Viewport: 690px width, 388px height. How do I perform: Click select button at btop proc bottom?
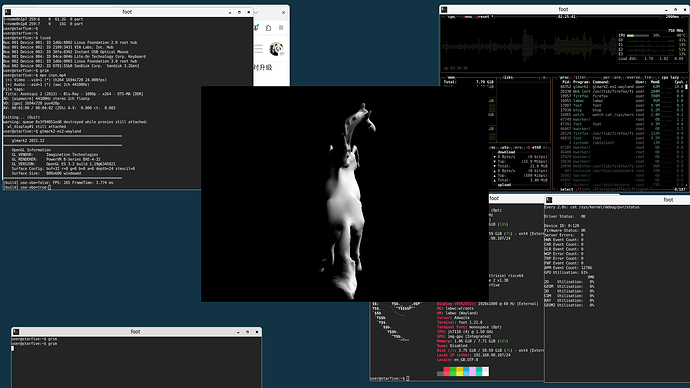click(x=566, y=189)
